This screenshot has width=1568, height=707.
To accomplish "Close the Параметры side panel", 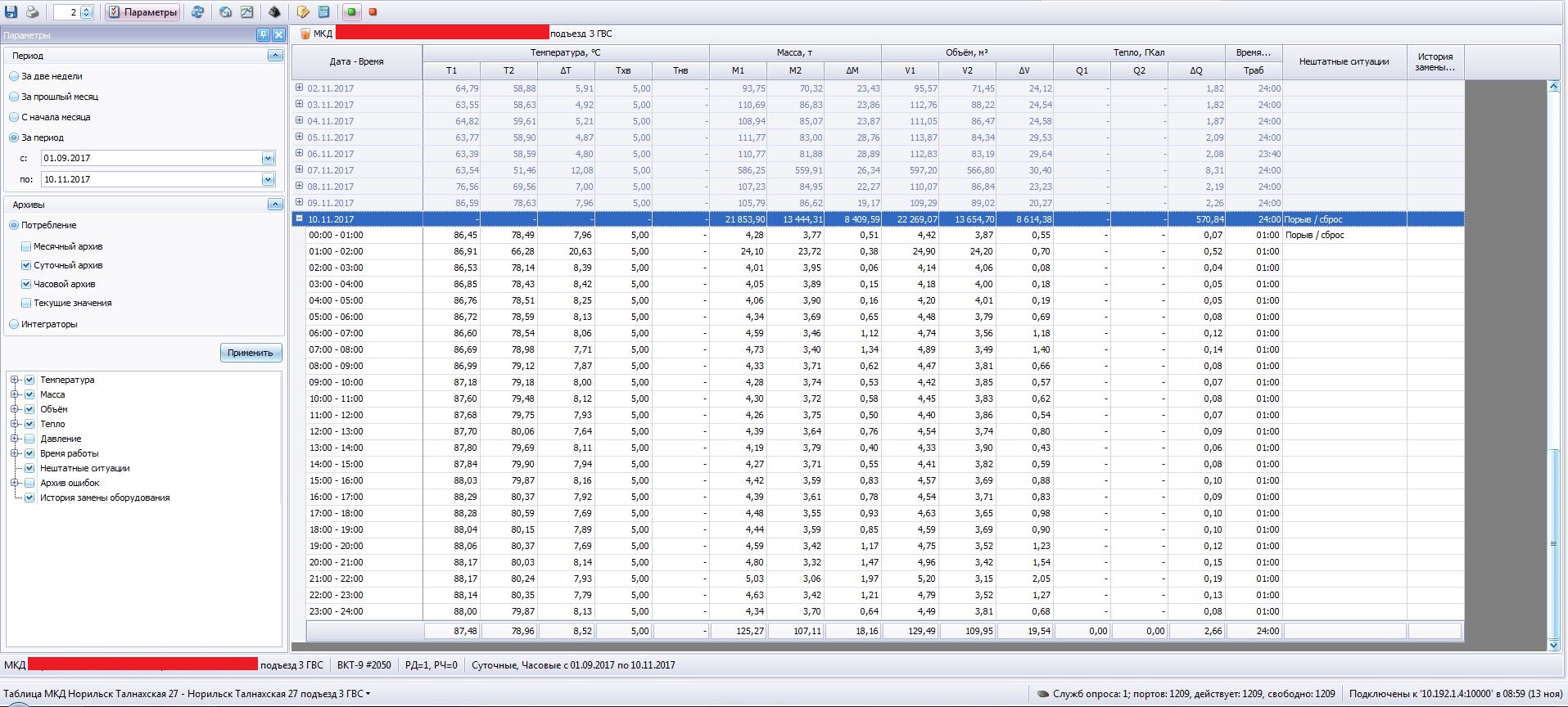I will (278, 34).
